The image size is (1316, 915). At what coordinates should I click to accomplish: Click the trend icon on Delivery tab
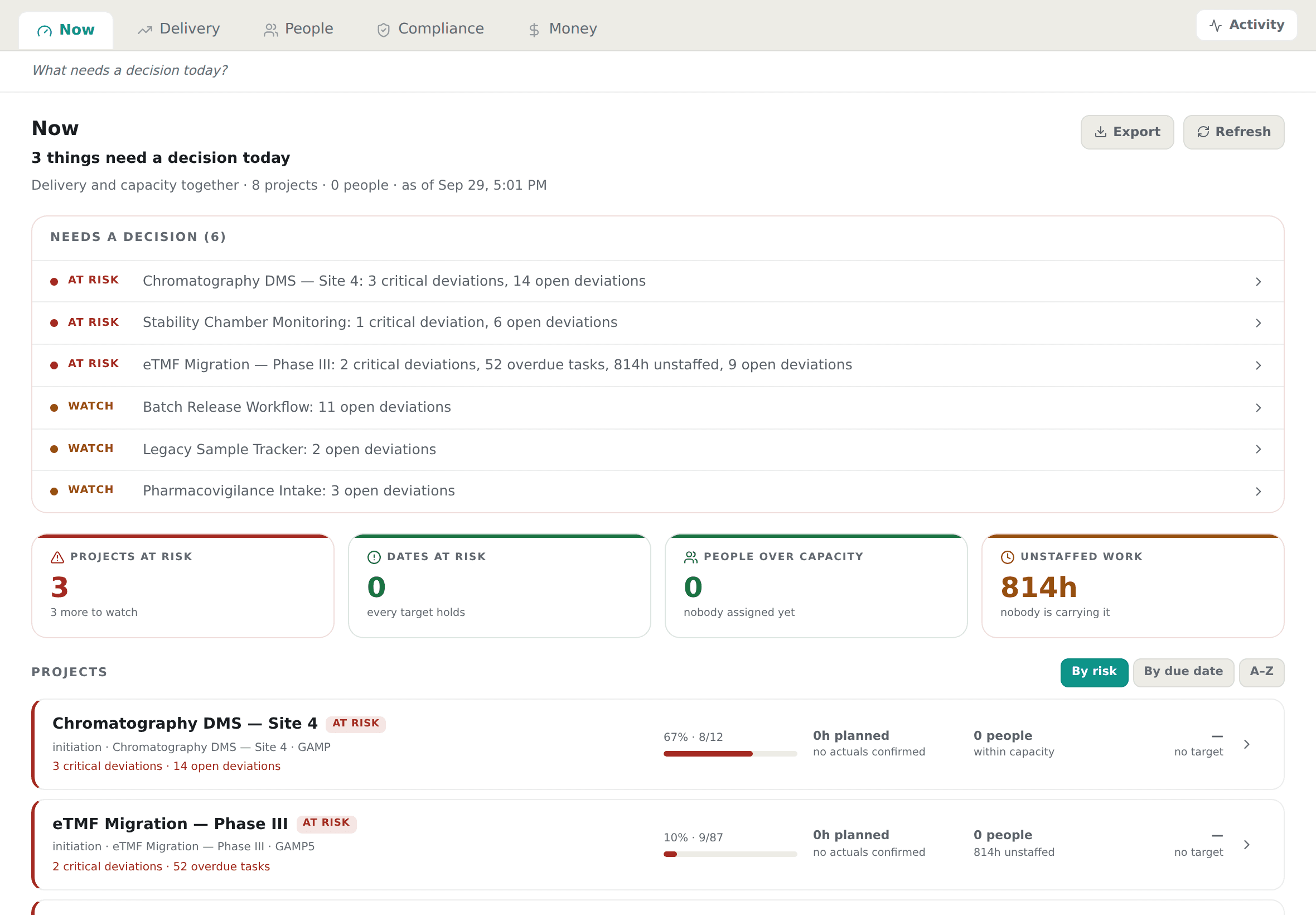coord(145,30)
